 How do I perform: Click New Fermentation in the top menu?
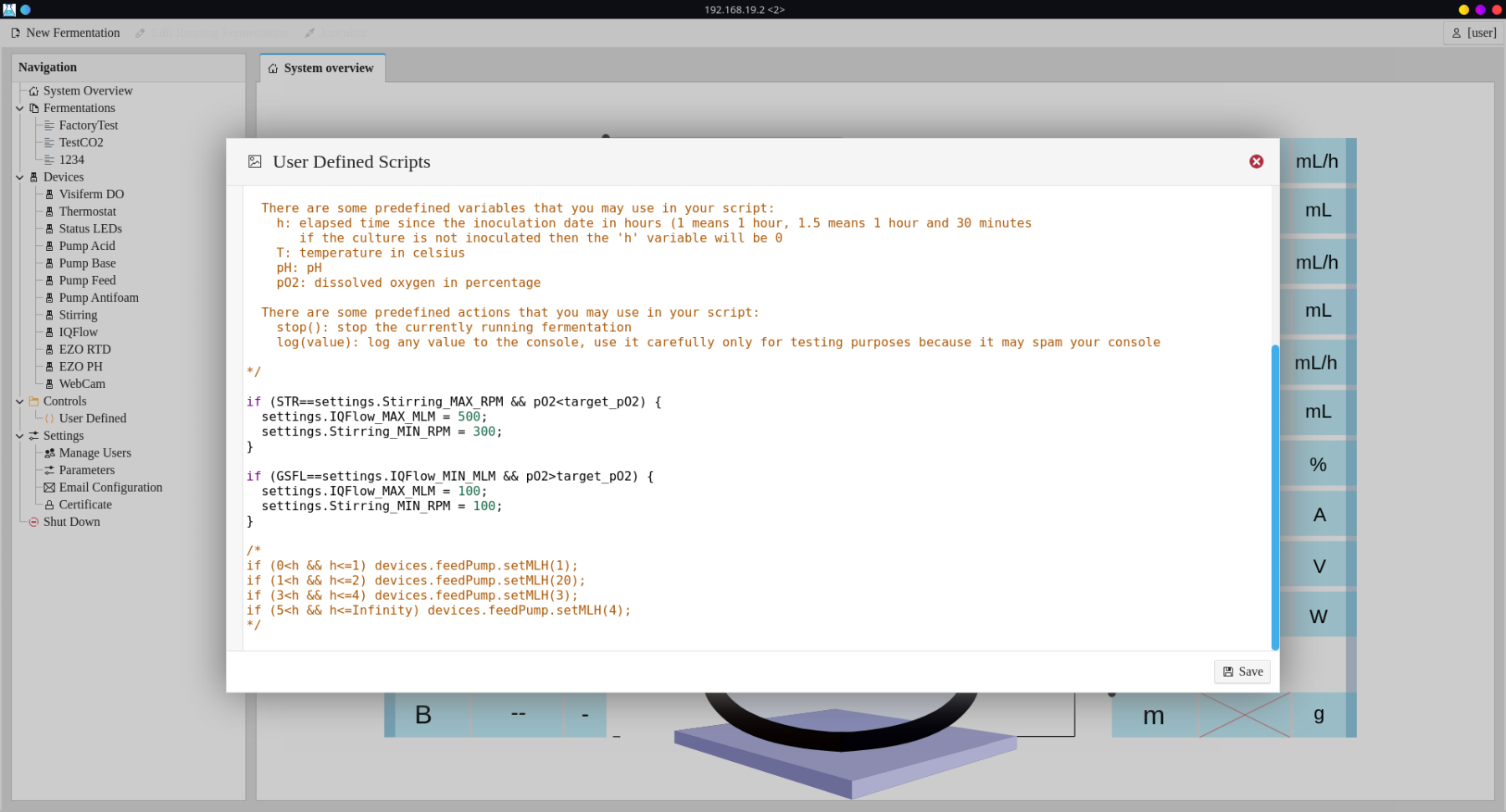[65, 33]
